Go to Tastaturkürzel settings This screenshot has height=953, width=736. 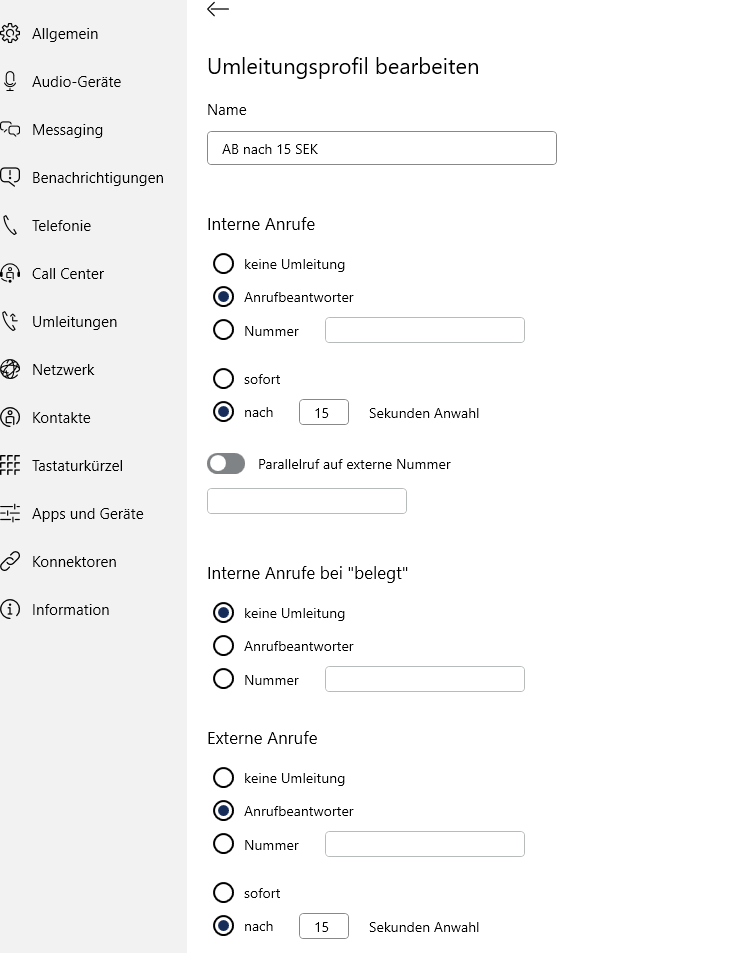pyautogui.click(x=77, y=466)
